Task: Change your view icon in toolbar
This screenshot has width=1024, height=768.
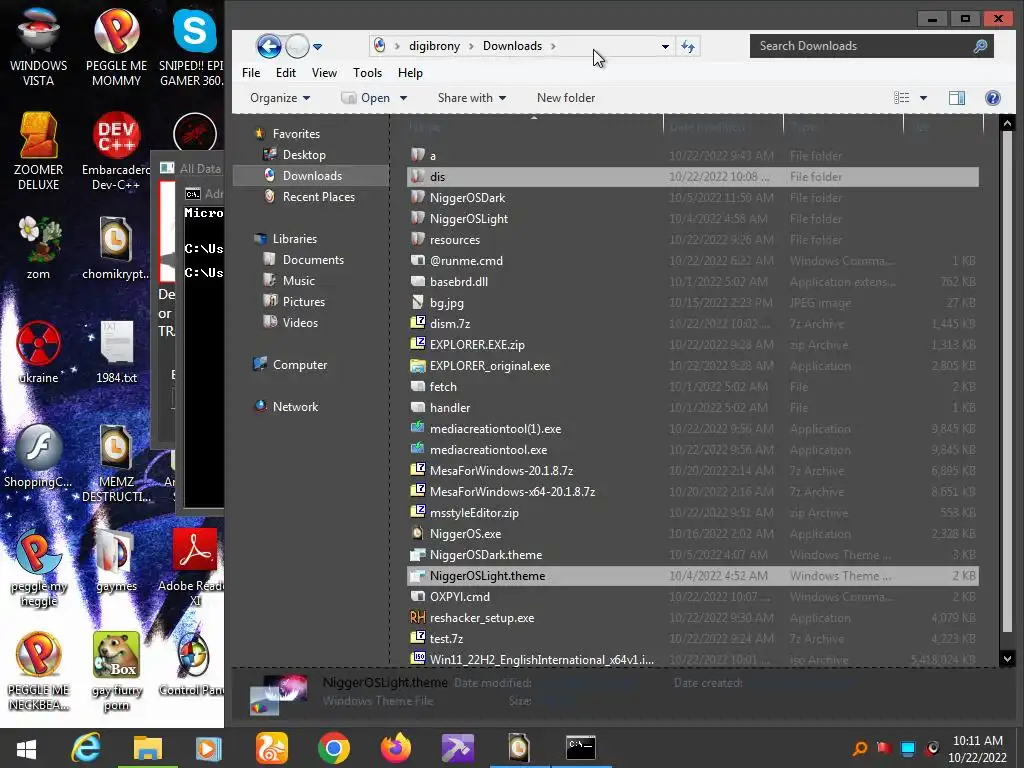Action: [x=901, y=98]
